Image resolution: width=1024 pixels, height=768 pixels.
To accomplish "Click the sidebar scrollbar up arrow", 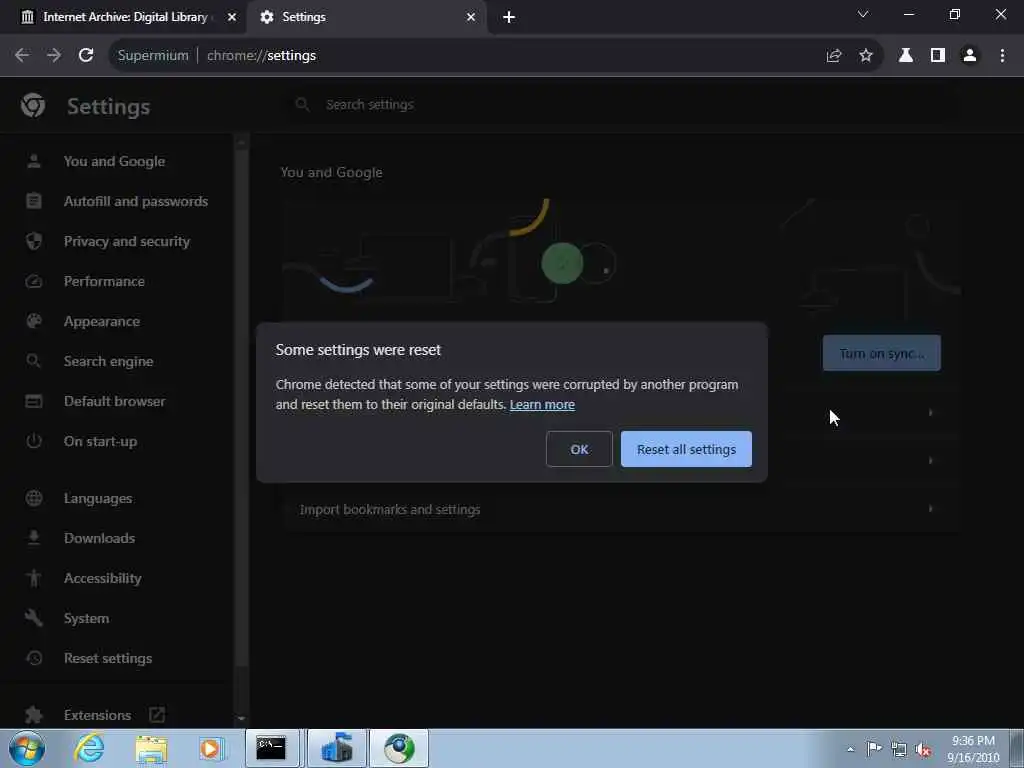I will [241, 142].
